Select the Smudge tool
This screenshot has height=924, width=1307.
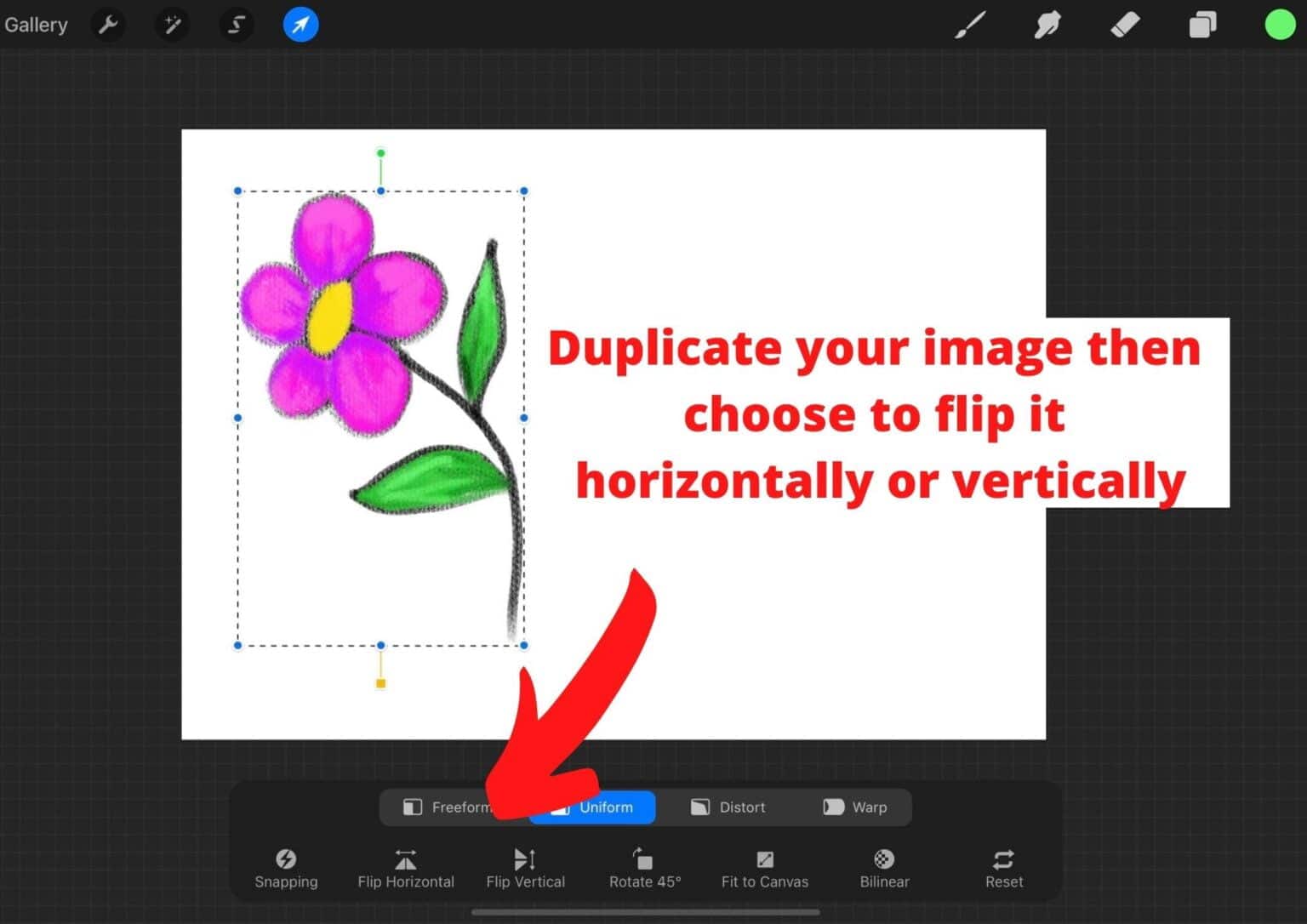pos(1047,25)
